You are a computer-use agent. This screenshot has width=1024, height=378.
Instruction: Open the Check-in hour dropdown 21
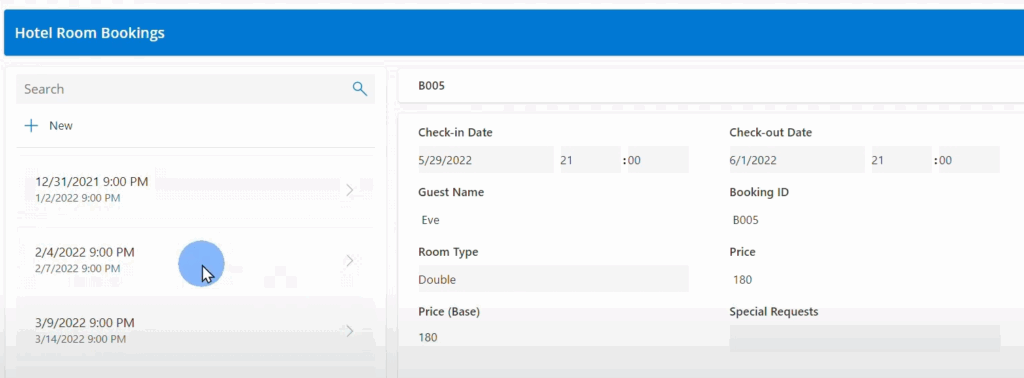(x=590, y=160)
